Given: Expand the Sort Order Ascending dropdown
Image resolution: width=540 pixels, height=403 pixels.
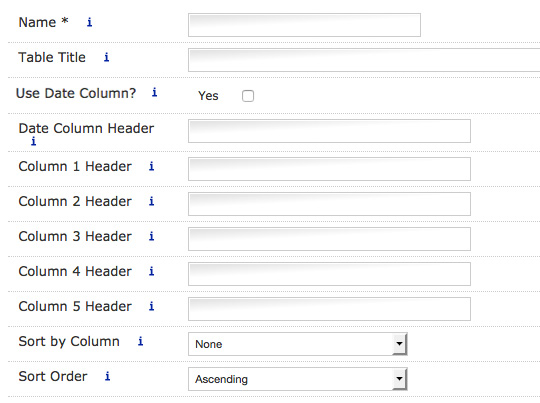Looking at the screenshot, I should (x=298, y=379).
